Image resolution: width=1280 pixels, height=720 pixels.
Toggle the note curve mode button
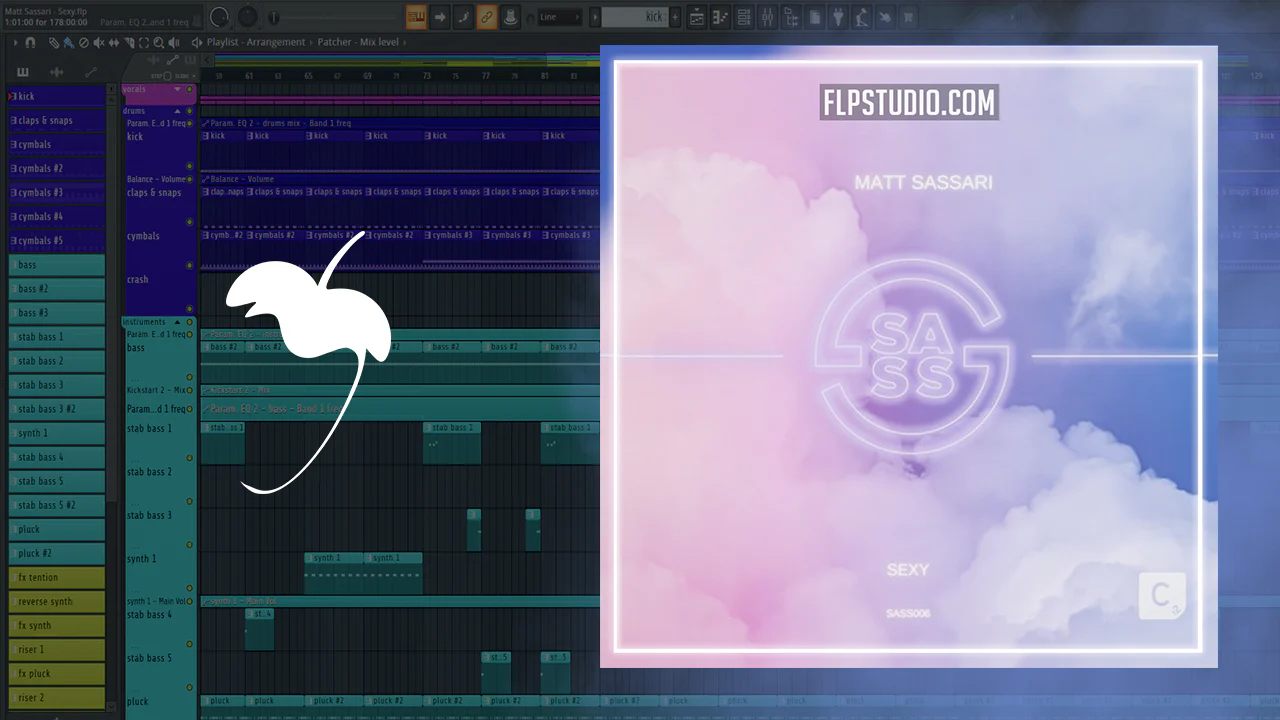click(463, 17)
